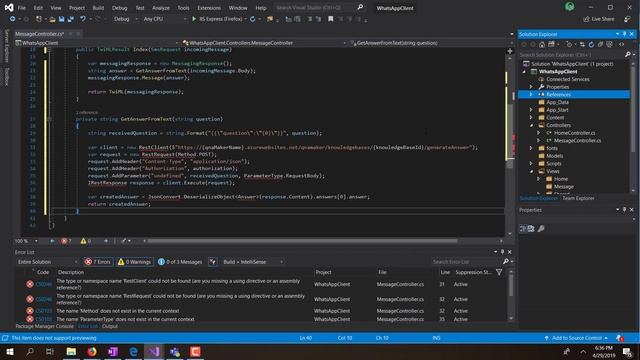Click the Refresh icon in Solution Explorer toolbar
Image resolution: width=640 pixels, height=360 pixels.
pyautogui.click(x=591, y=44)
